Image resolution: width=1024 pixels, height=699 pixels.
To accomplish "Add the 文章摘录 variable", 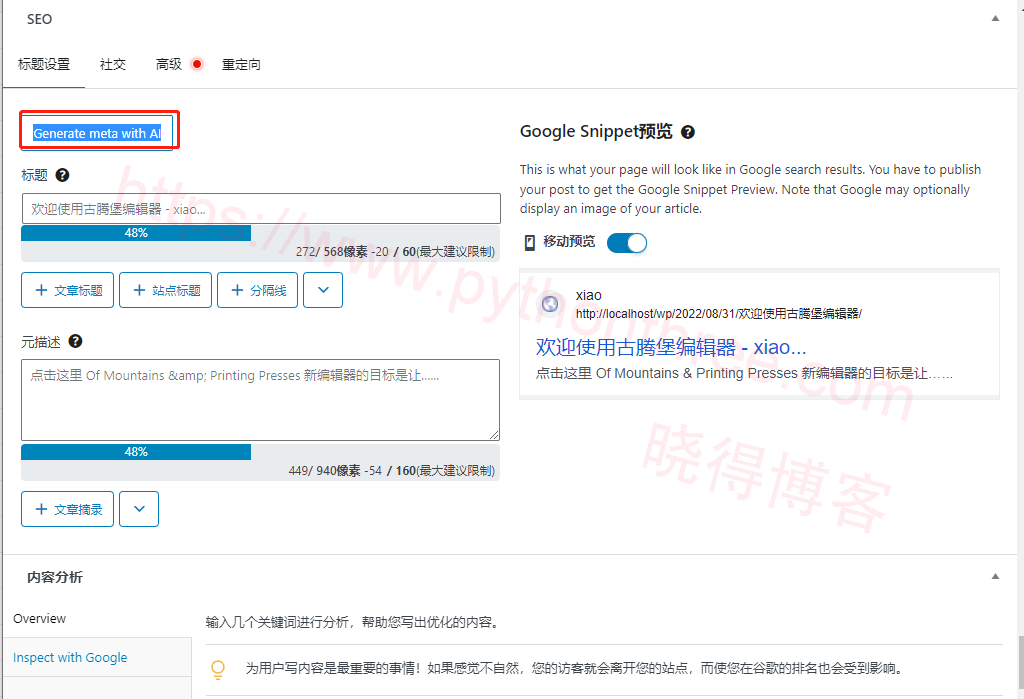I will (67, 509).
